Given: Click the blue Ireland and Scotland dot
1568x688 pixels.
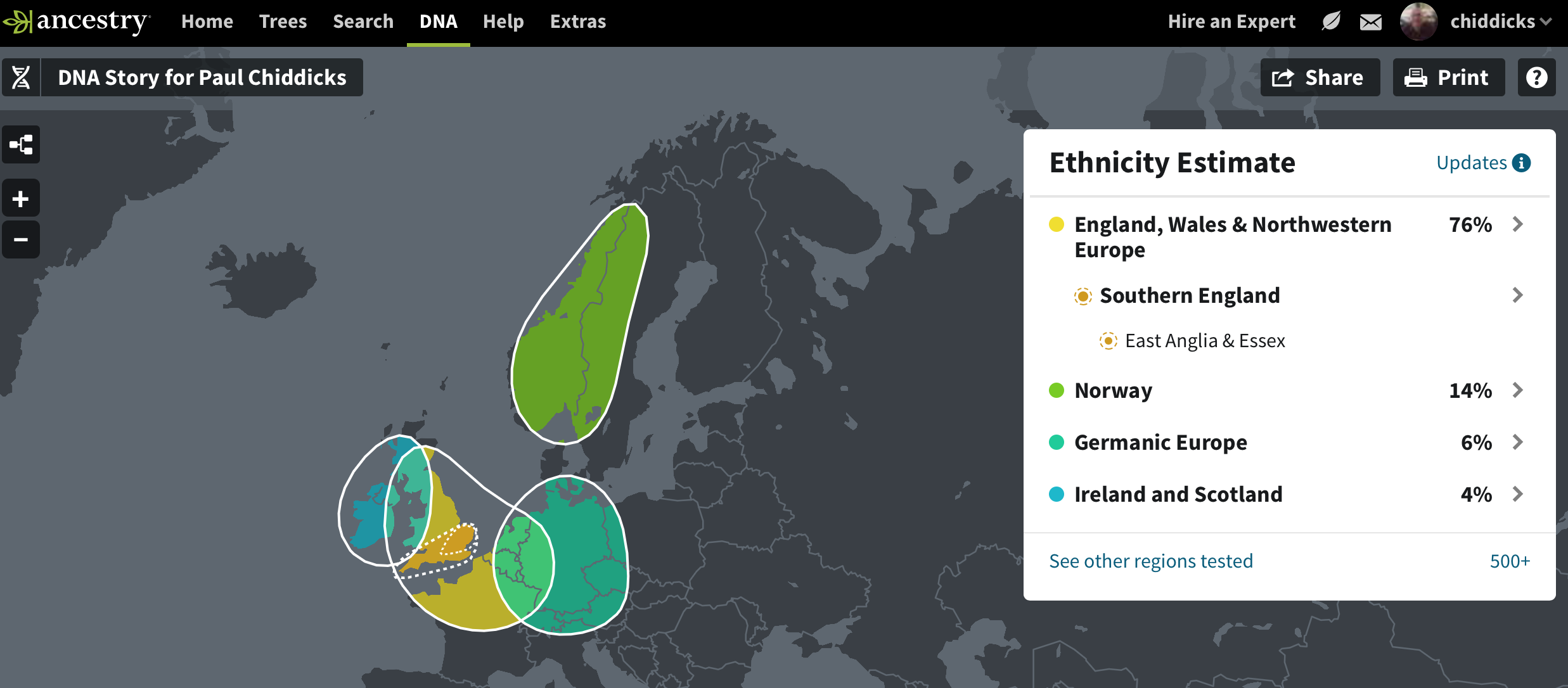Looking at the screenshot, I should coord(1057,494).
